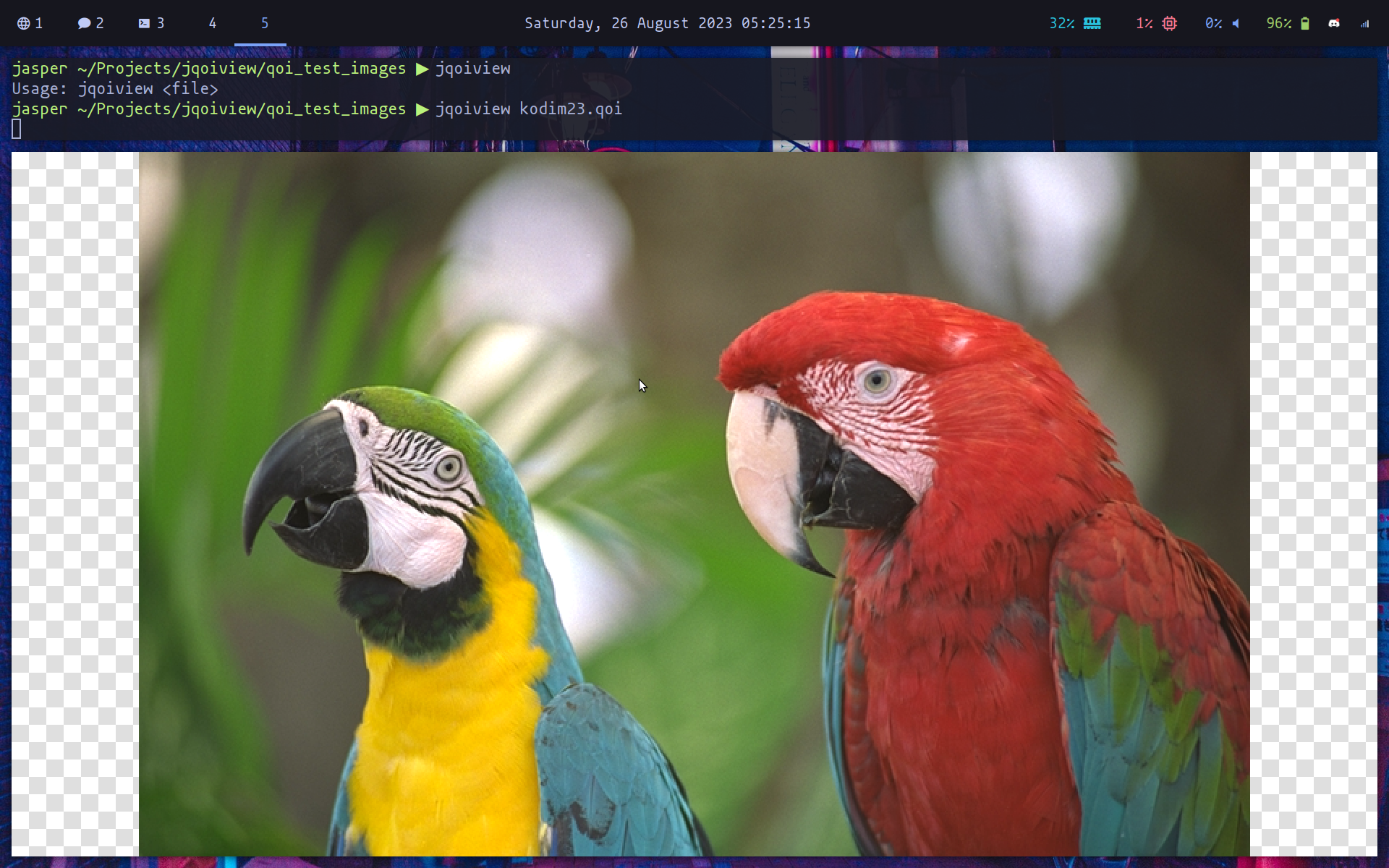Switch to the chat bubble workspace 2
The image size is (1389, 868).
coord(90,23)
